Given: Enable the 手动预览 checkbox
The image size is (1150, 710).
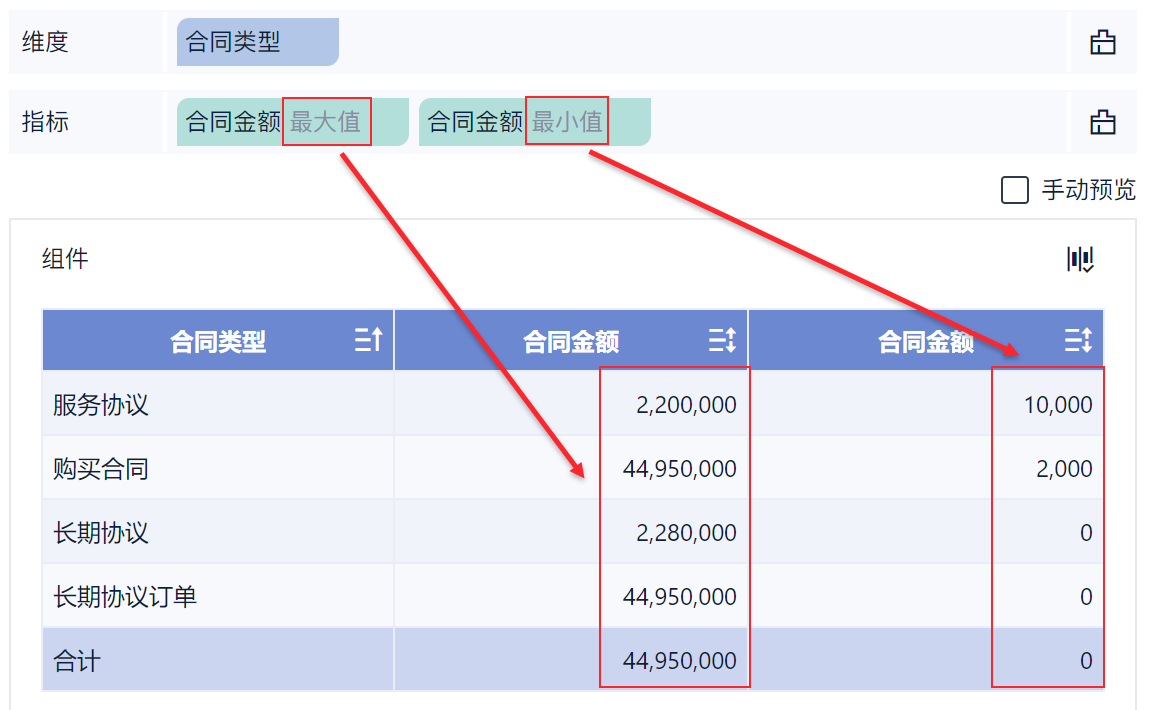Looking at the screenshot, I should pyautogui.click(x=1015, y=190).
